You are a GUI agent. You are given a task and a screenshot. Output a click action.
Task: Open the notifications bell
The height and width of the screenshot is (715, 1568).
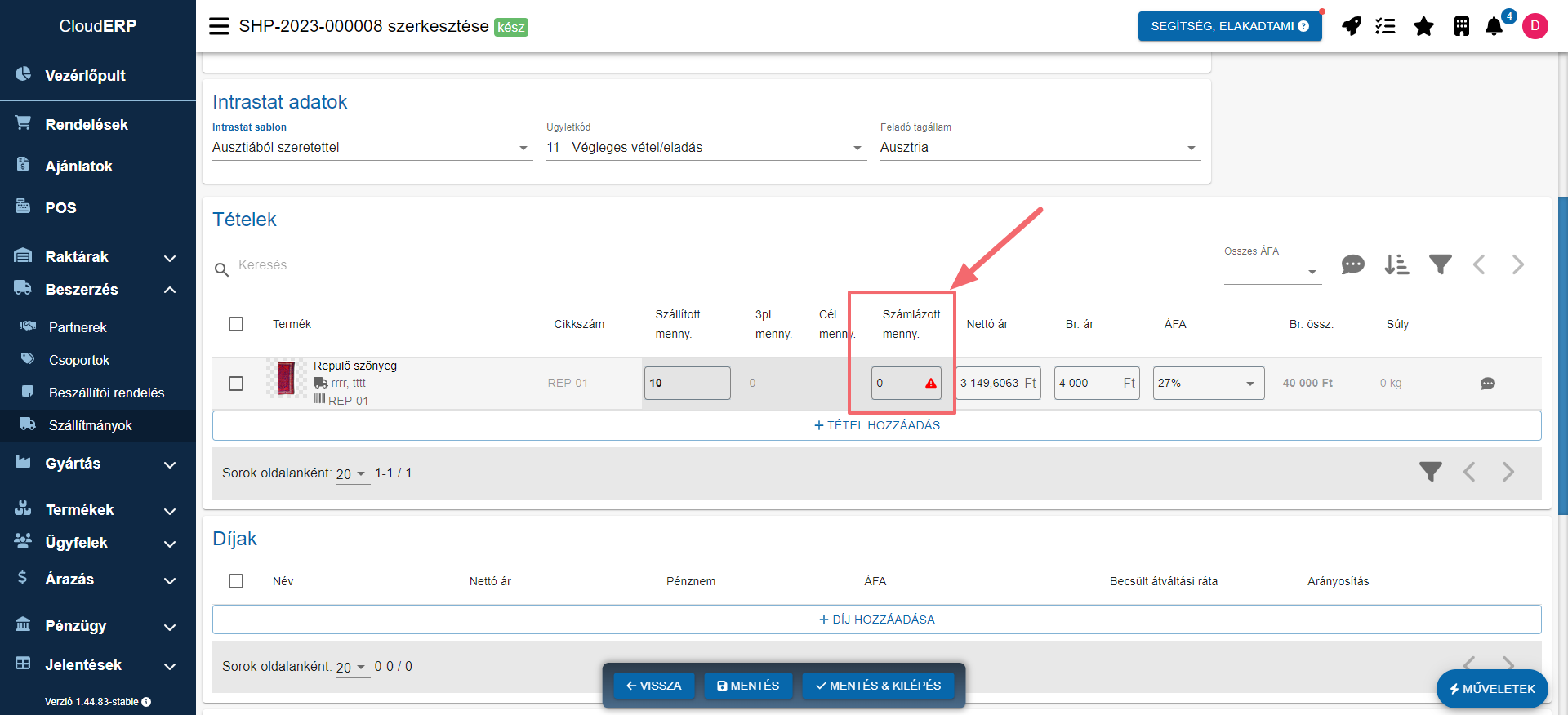pos(1494,26)
